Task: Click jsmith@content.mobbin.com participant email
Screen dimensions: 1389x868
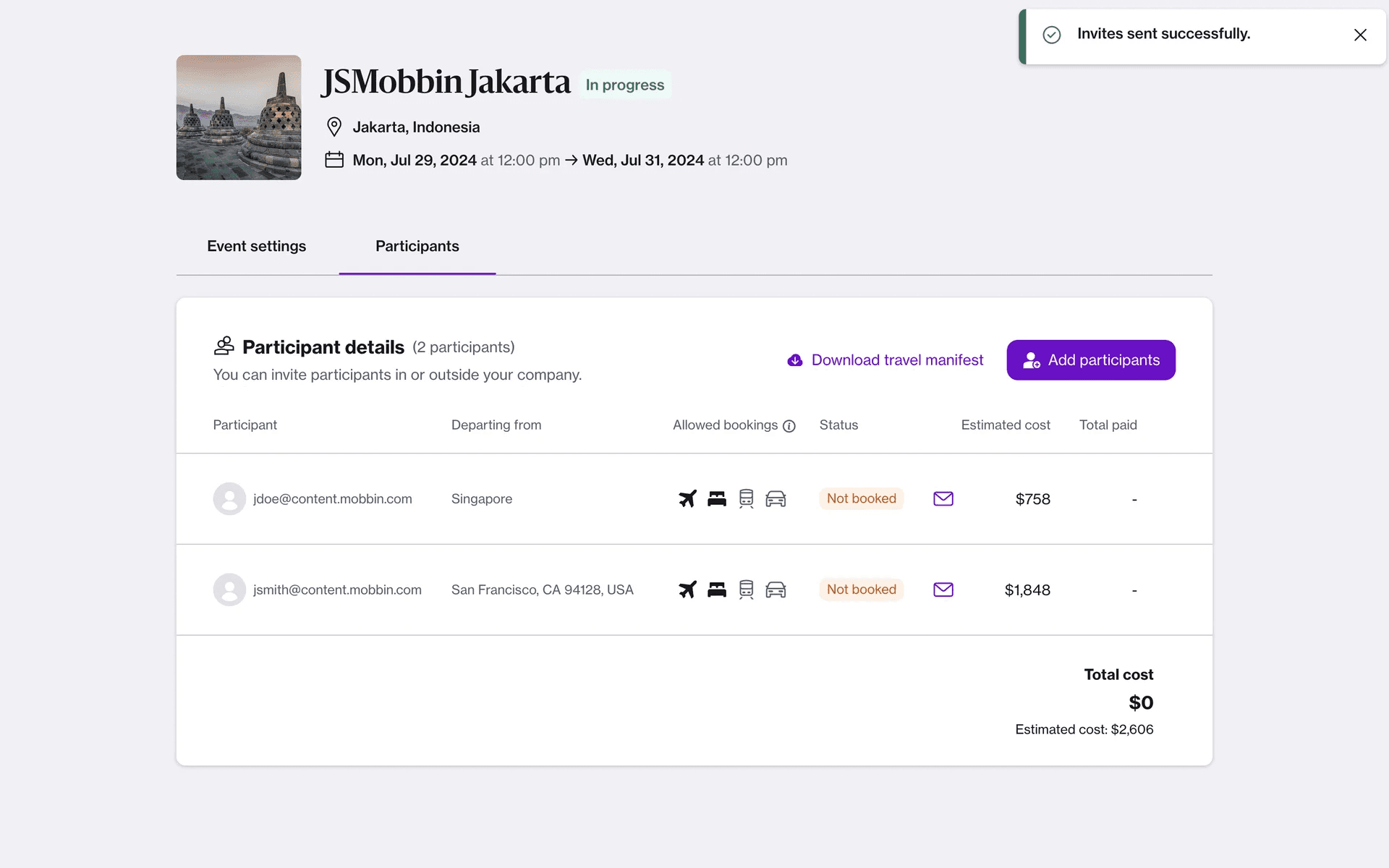Action: point(337,590)
